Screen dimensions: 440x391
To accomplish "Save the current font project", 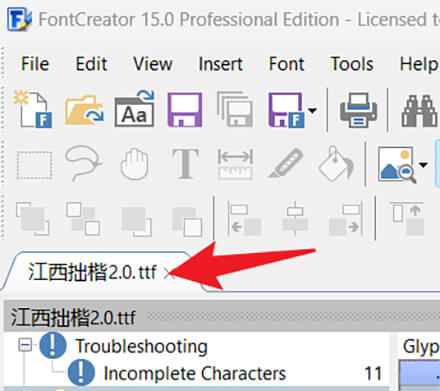I will 185,110.
